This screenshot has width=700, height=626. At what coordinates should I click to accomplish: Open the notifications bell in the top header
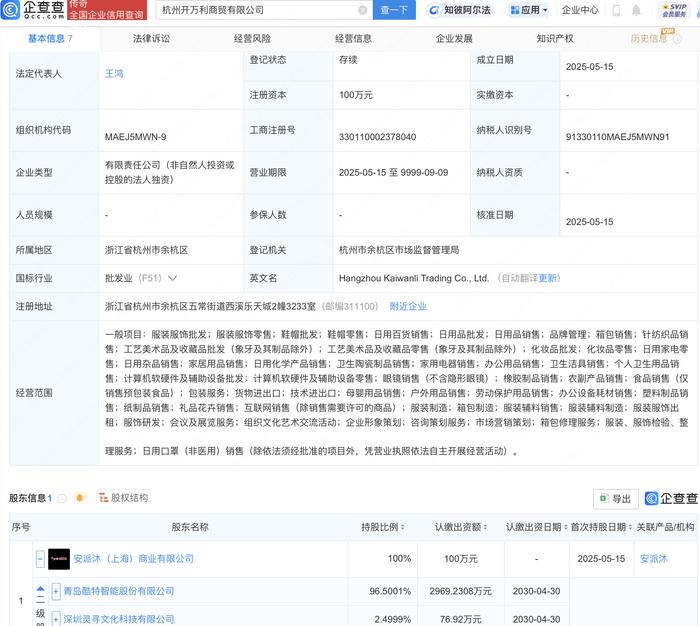click(636, 10)
